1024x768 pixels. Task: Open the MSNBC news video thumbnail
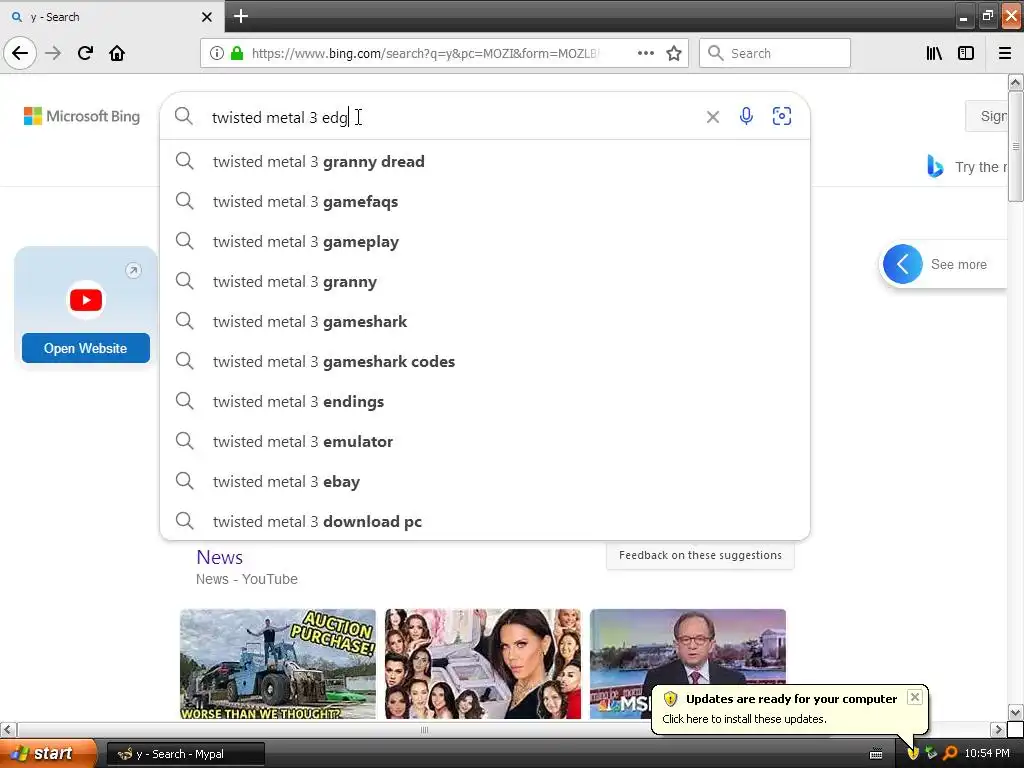pos(688,664)
